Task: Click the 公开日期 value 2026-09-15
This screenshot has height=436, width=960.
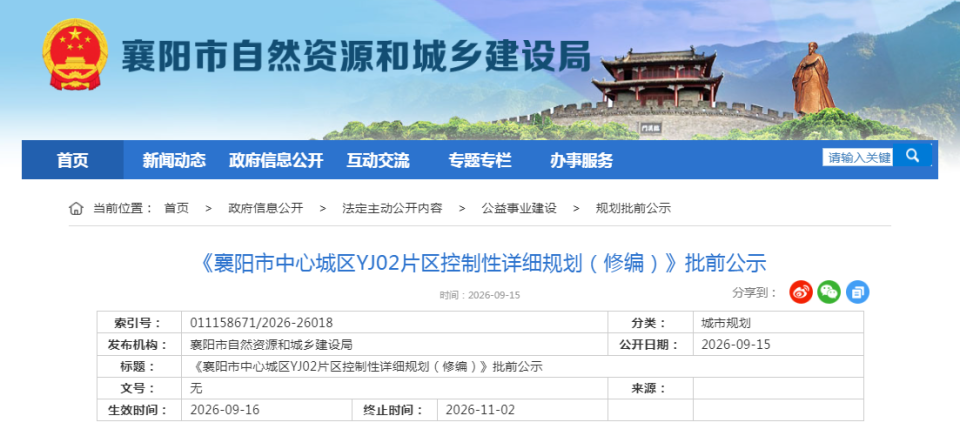Action: pos(736,345)
